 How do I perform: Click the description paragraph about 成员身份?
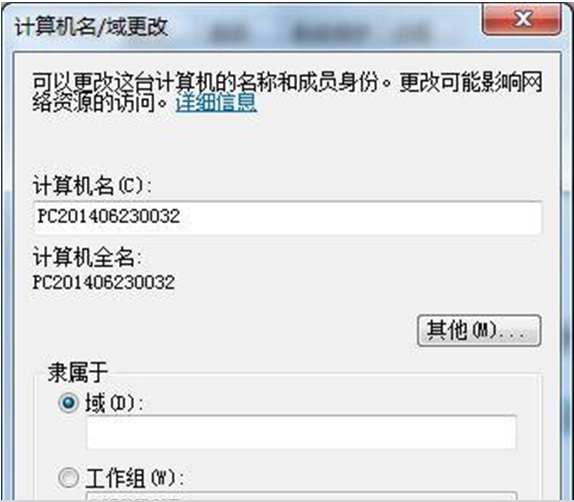[x=287, y=92]
